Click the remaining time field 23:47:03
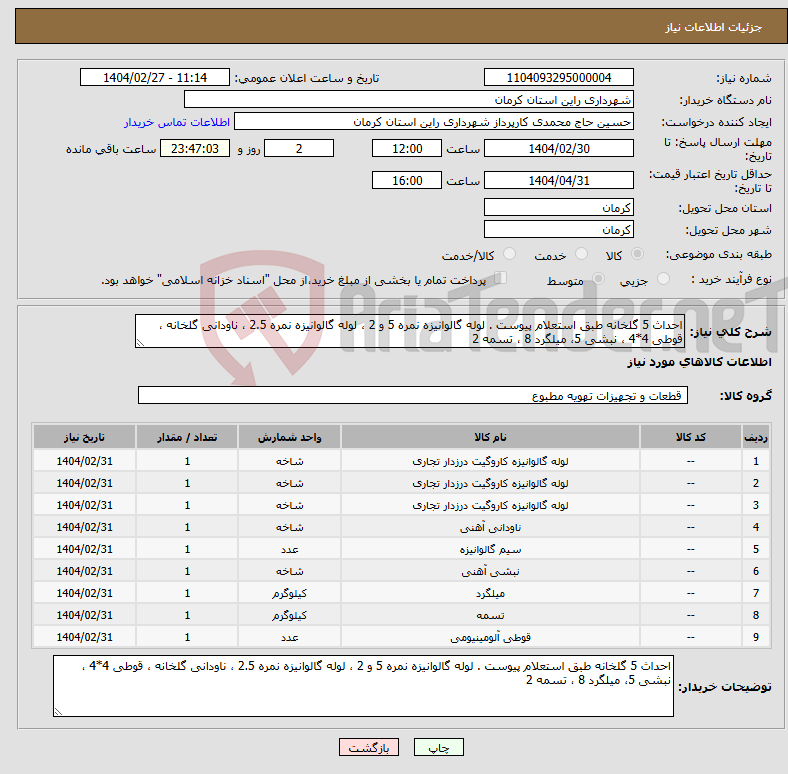 (x=195, y=149)
